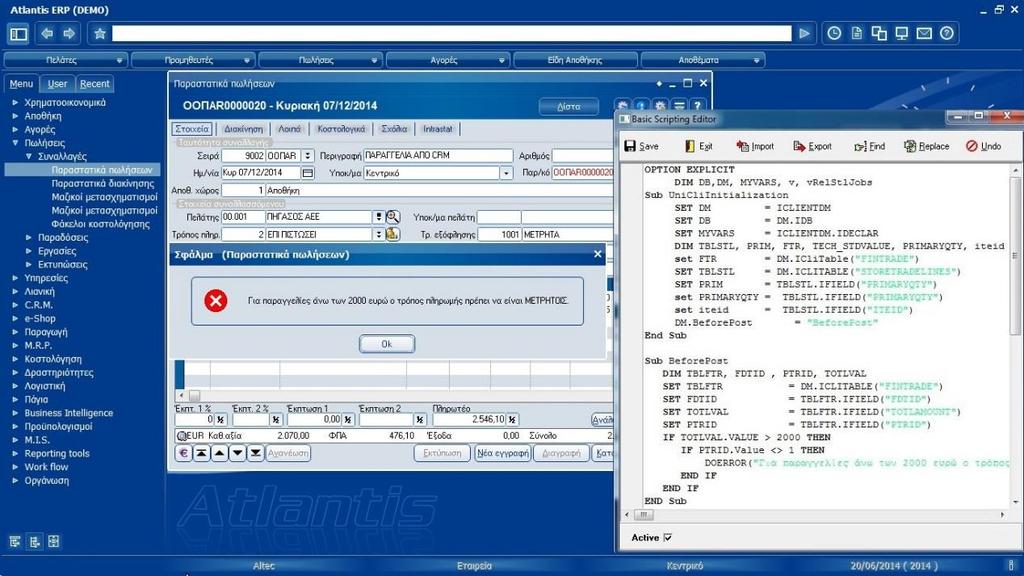Jump to last record arrow icon

click(255, 453)
